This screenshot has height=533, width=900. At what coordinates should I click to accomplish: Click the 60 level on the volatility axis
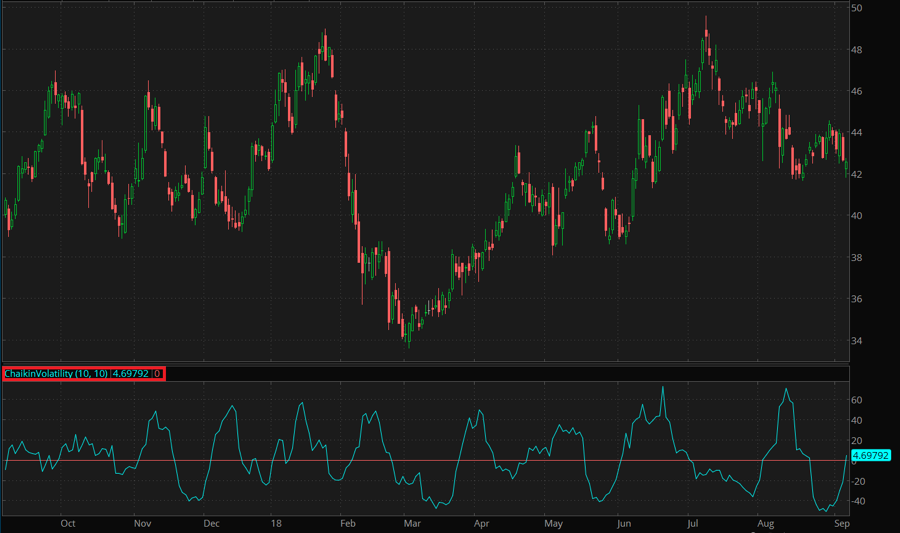pos(858,400)
